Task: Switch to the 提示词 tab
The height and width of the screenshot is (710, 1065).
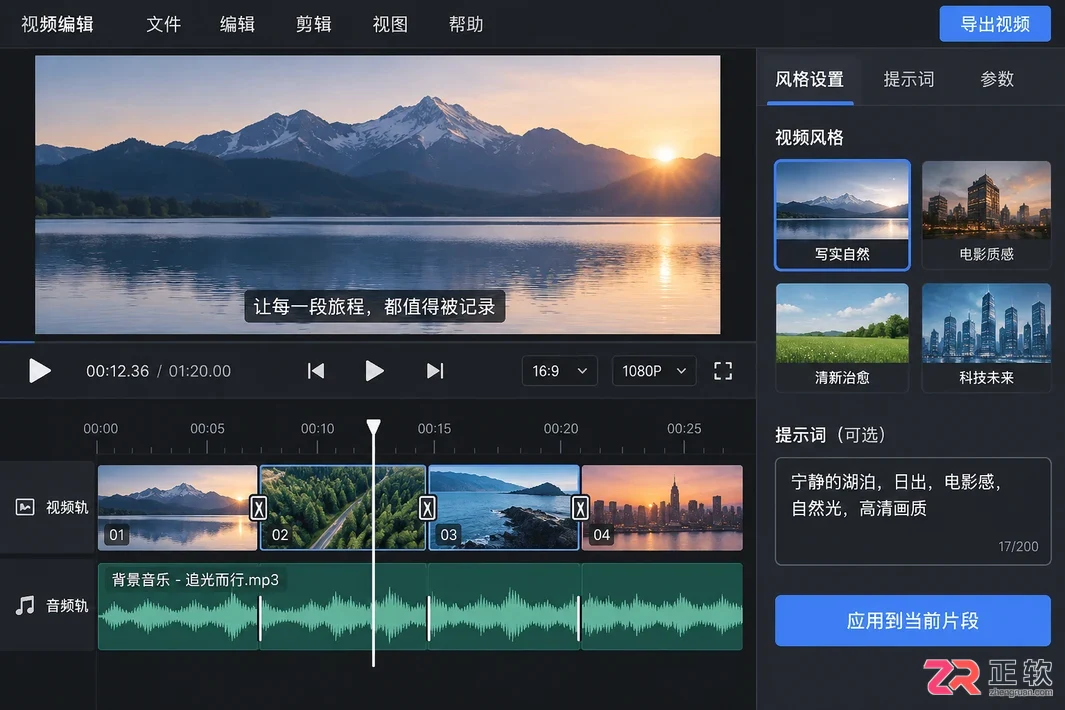Action: 908,79
